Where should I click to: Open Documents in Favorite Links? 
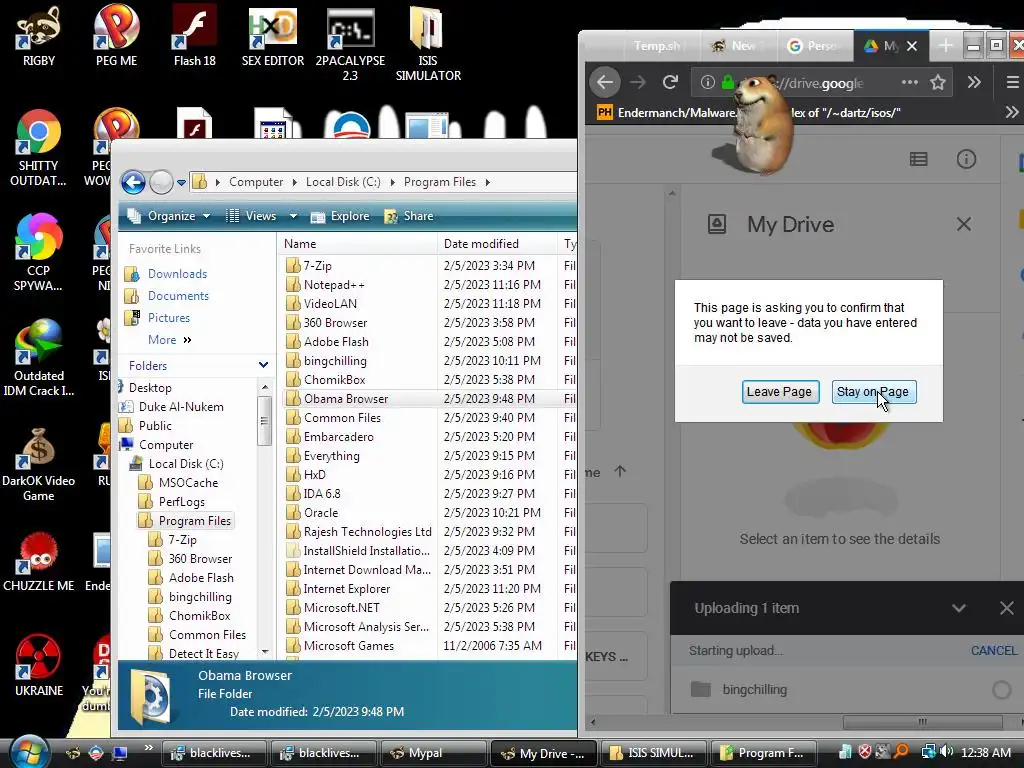coord(178,296)
